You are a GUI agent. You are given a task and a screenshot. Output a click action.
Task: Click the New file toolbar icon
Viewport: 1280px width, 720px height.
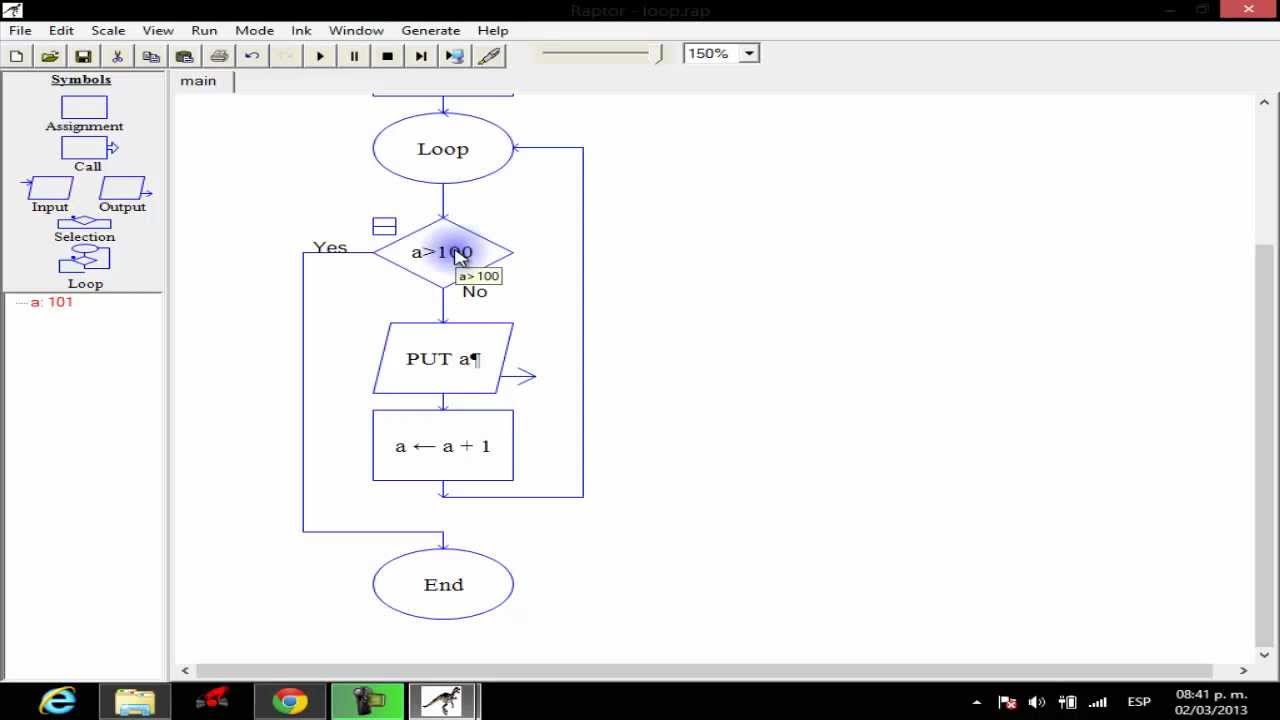(17, 56)
